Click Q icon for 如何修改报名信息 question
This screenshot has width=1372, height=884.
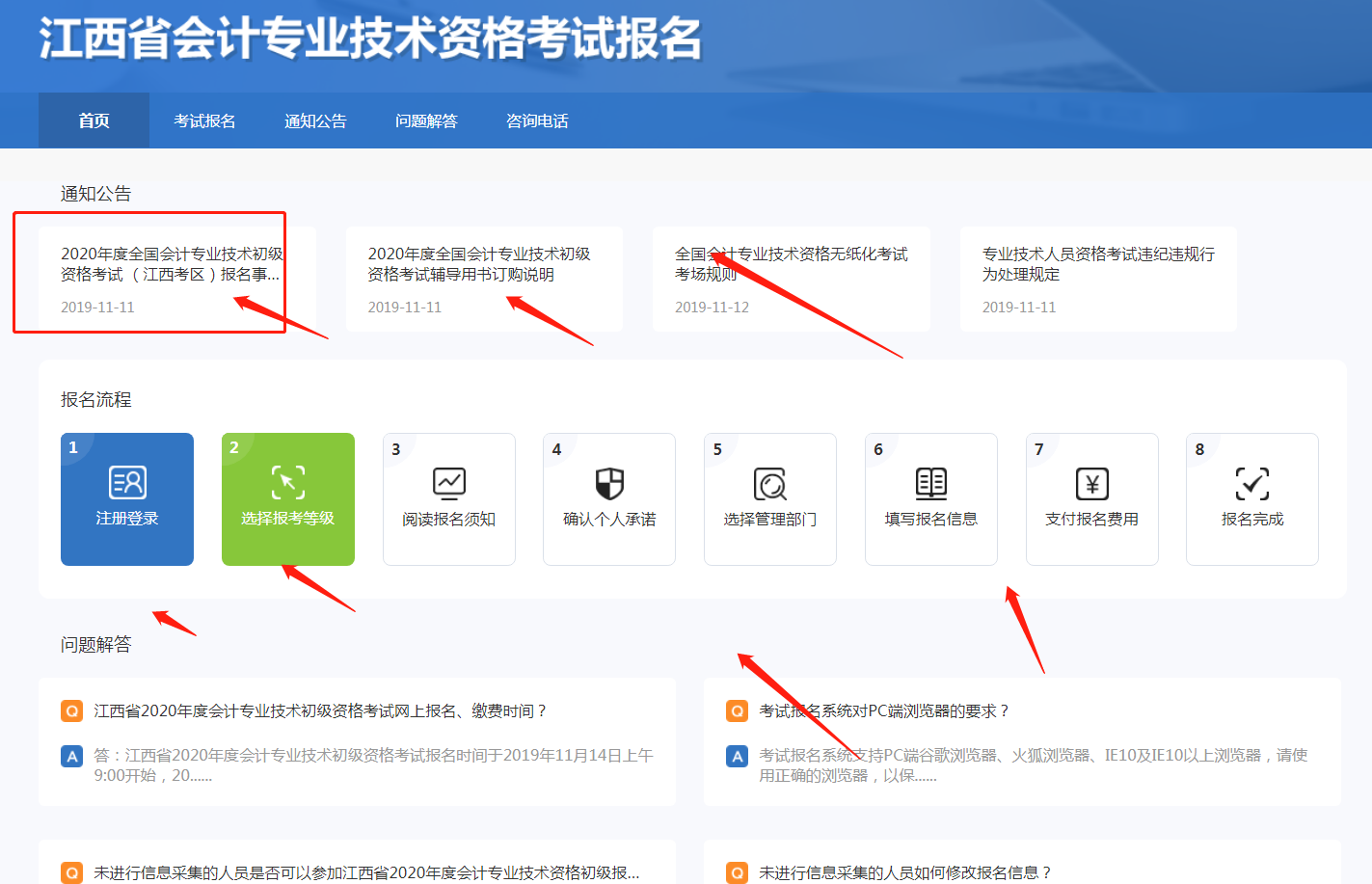point(738,872)
